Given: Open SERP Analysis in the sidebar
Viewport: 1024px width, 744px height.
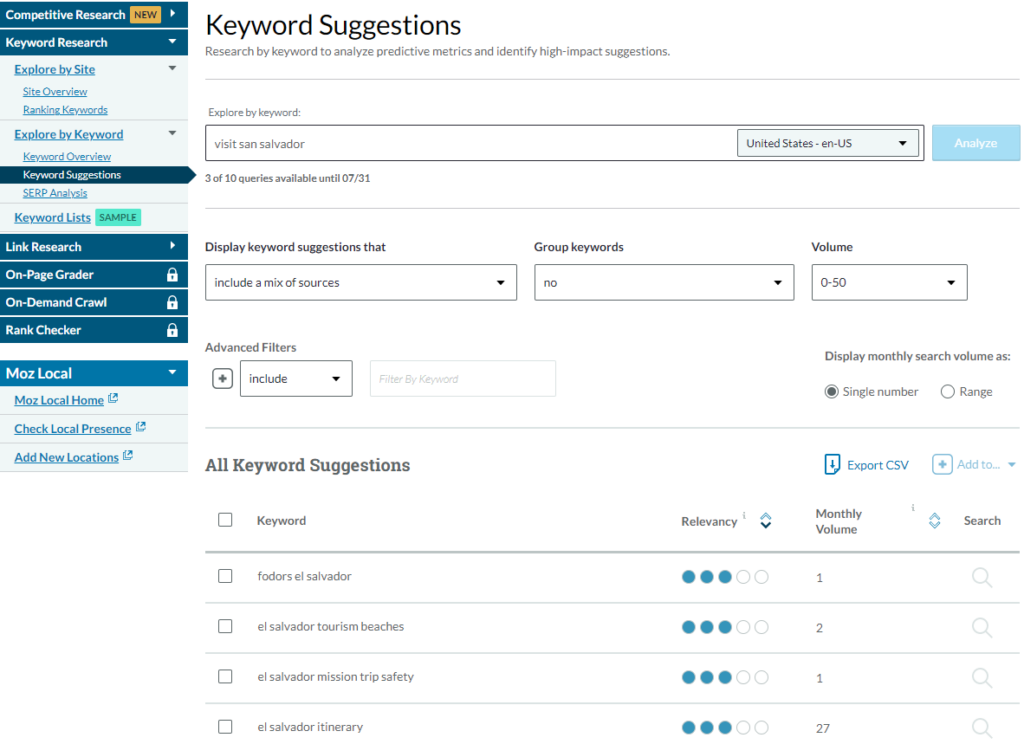Looking at the screenshot, I should point(55,193).
